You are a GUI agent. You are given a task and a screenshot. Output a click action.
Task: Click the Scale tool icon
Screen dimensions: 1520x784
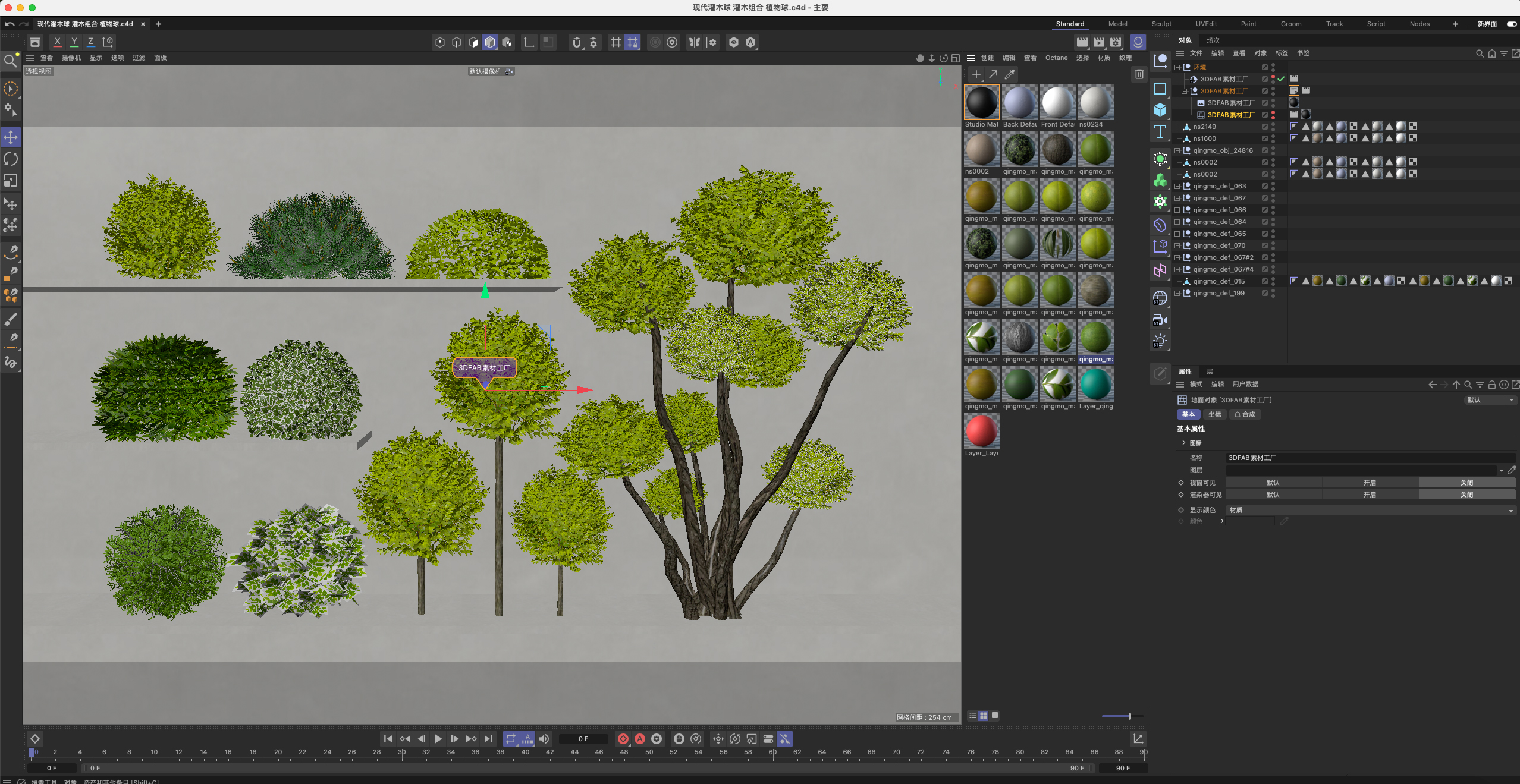pos(11,180)
